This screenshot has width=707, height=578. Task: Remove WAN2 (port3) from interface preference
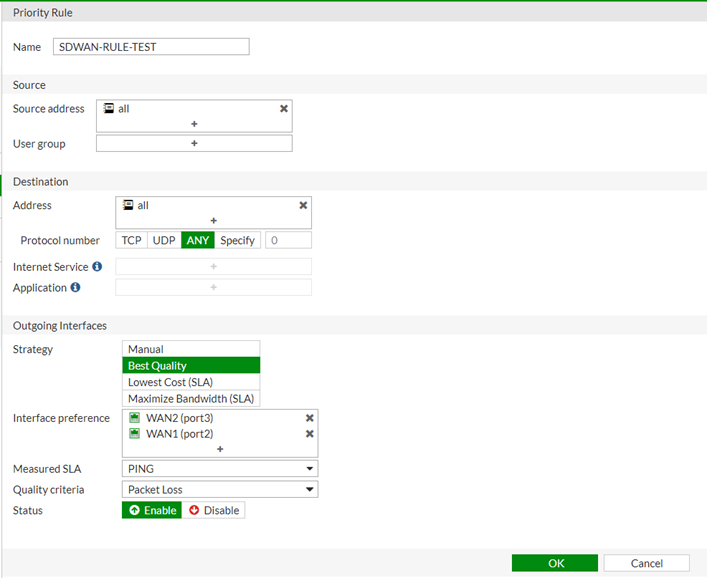[309, 418]
